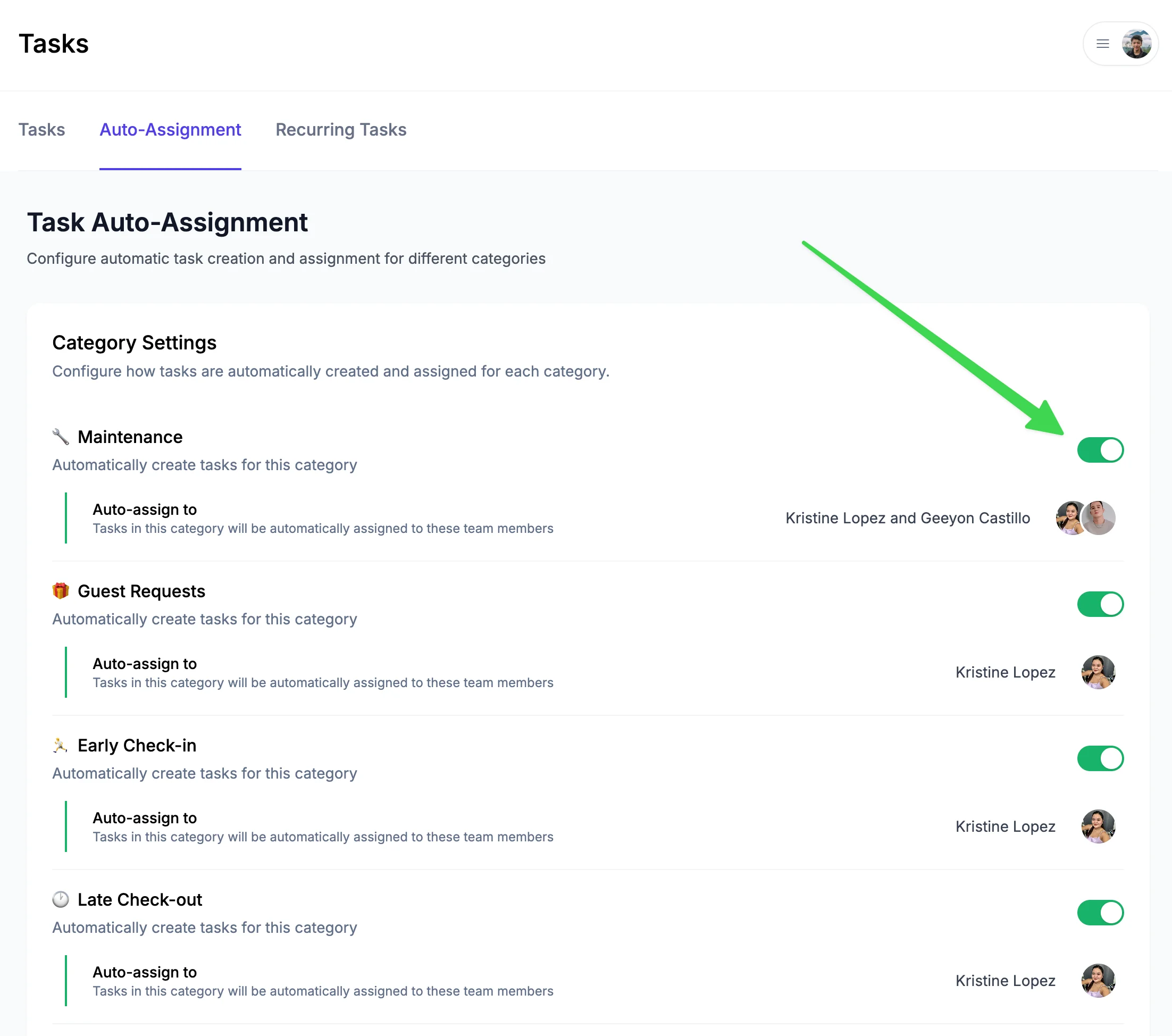Toggle Early Check-in automatic tasks off

1100,758
